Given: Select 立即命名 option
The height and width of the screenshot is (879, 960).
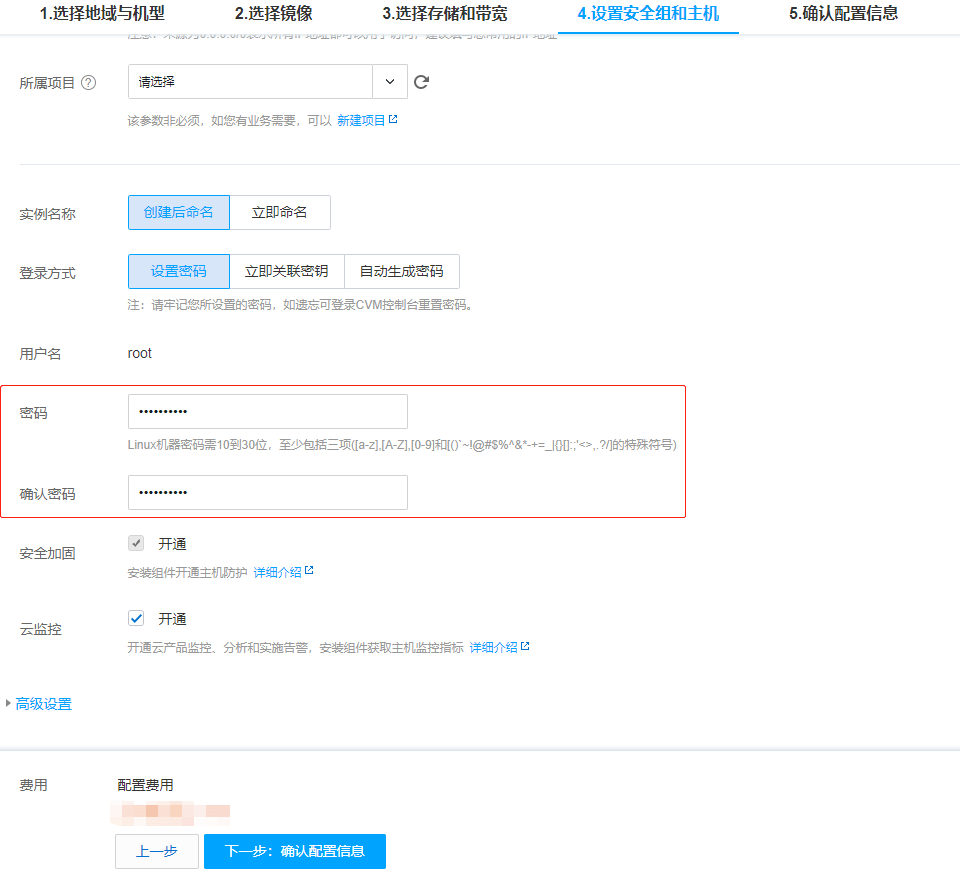Looking at the screenshot, I should point(280,212).
